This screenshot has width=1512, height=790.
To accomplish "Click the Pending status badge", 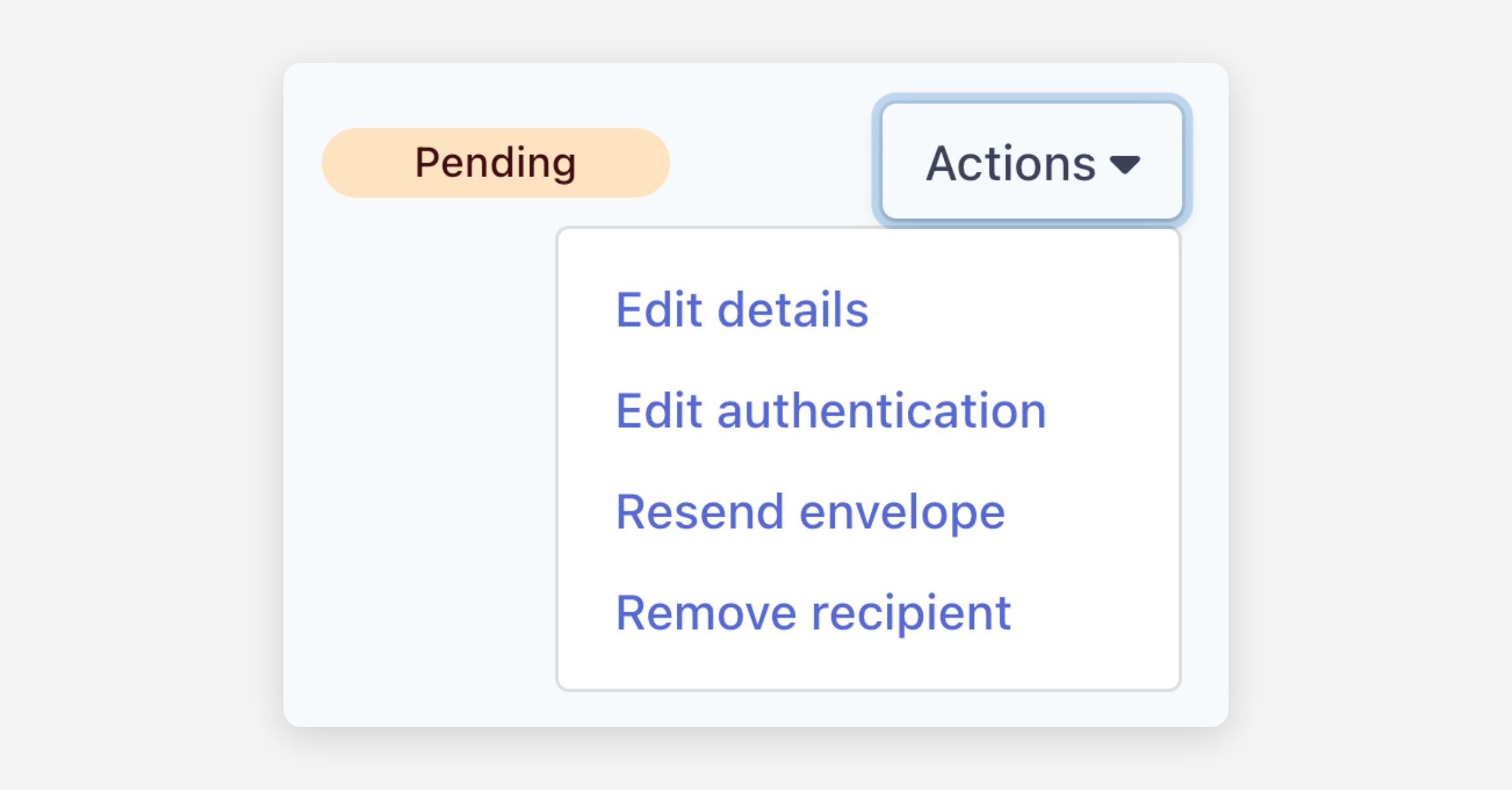I will click(495, 163).
